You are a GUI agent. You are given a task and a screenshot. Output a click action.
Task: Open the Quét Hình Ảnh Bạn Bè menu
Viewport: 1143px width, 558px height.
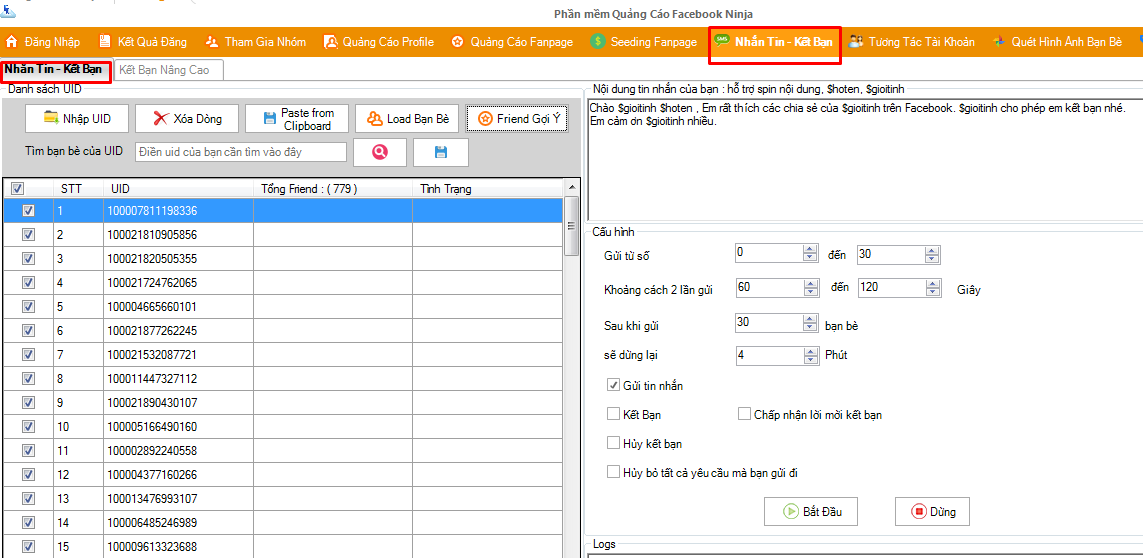pos(1057,42)
